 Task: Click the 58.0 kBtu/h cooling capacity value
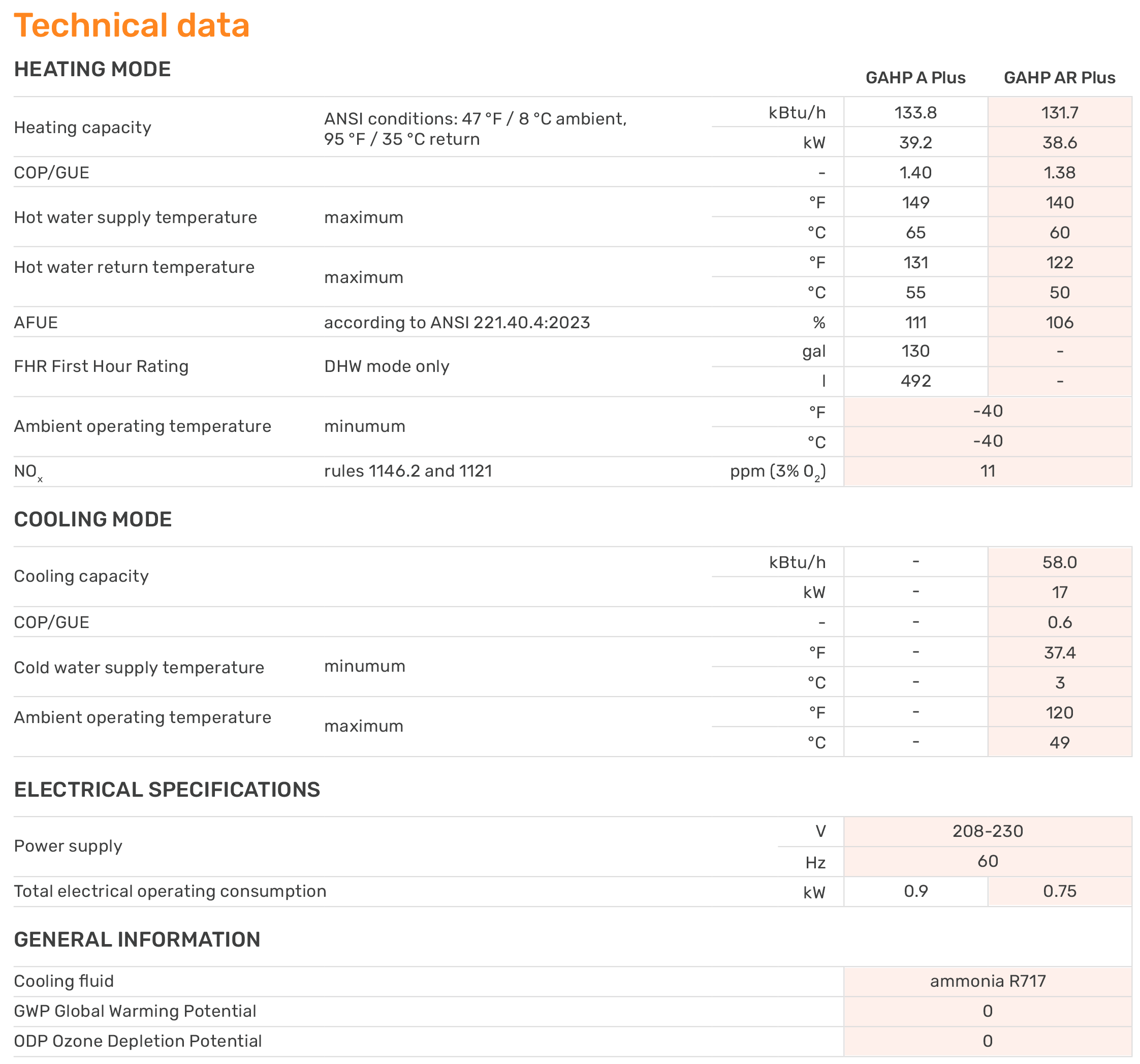pos(1059,562)
